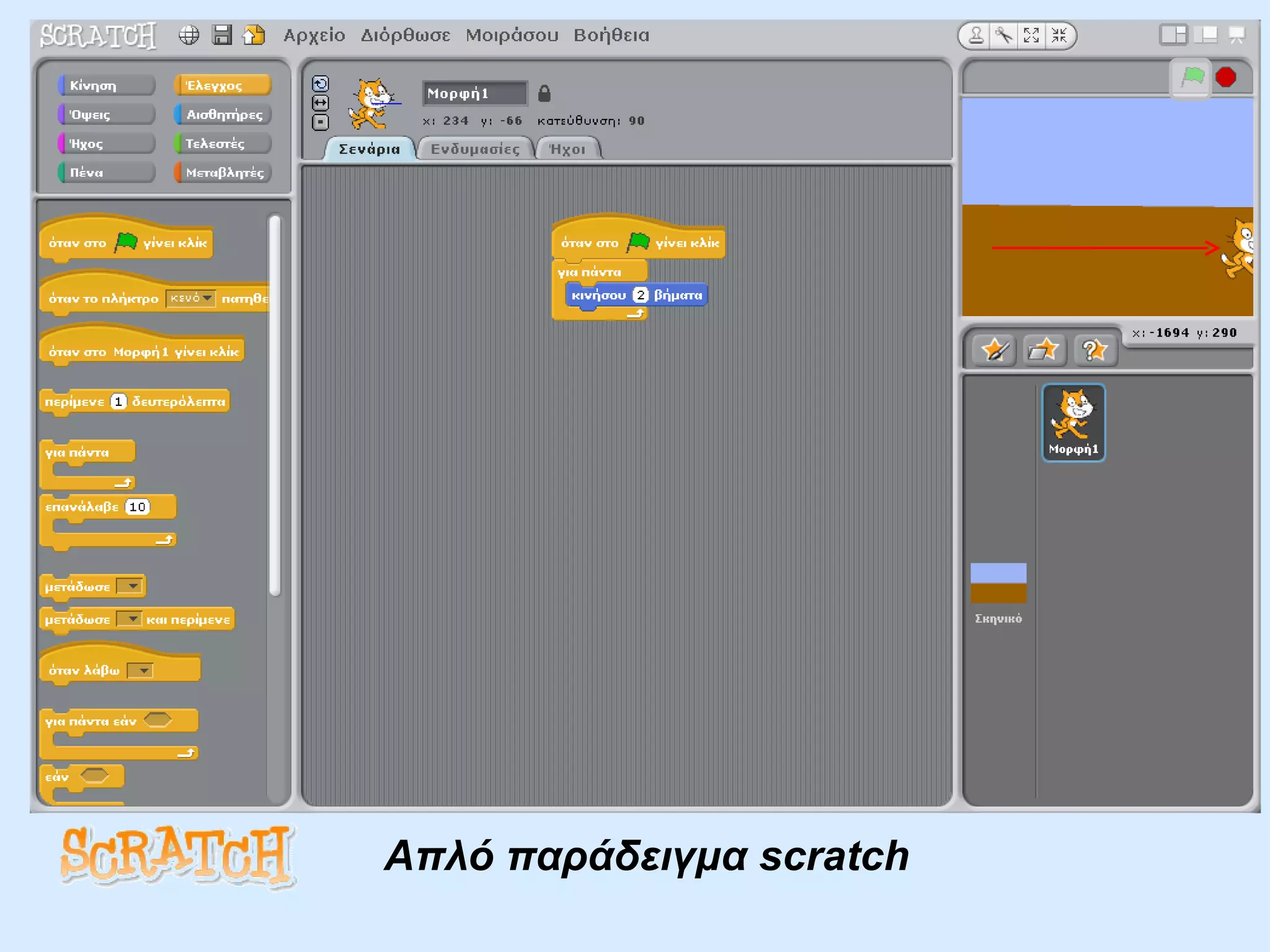Set rotation style to can rotate
The height and width of the screenshot is (952, 1270).
[x=320, y=84]
